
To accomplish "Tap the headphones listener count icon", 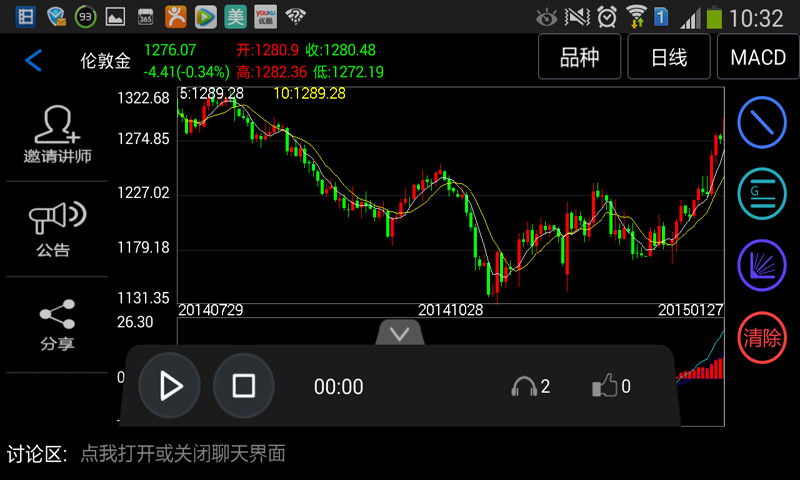I will [x=524, y=386].
